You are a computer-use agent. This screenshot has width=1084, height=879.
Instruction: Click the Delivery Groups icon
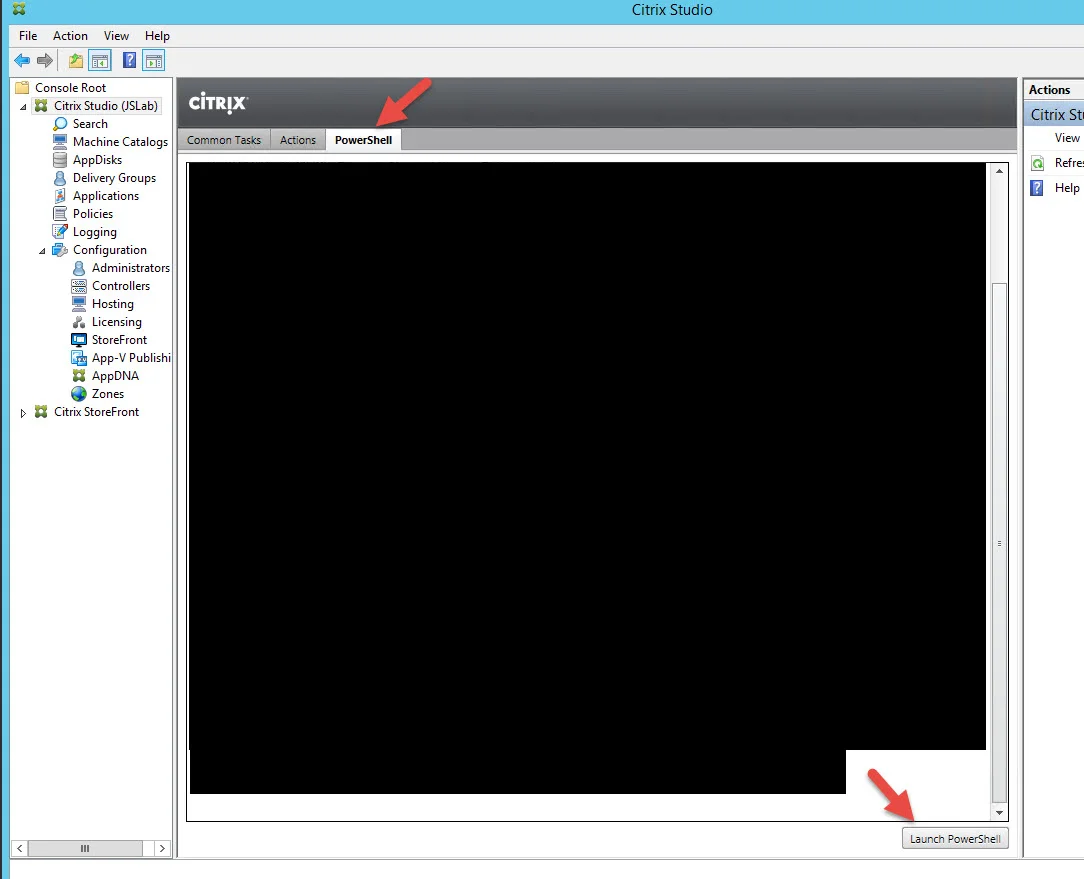60,178
